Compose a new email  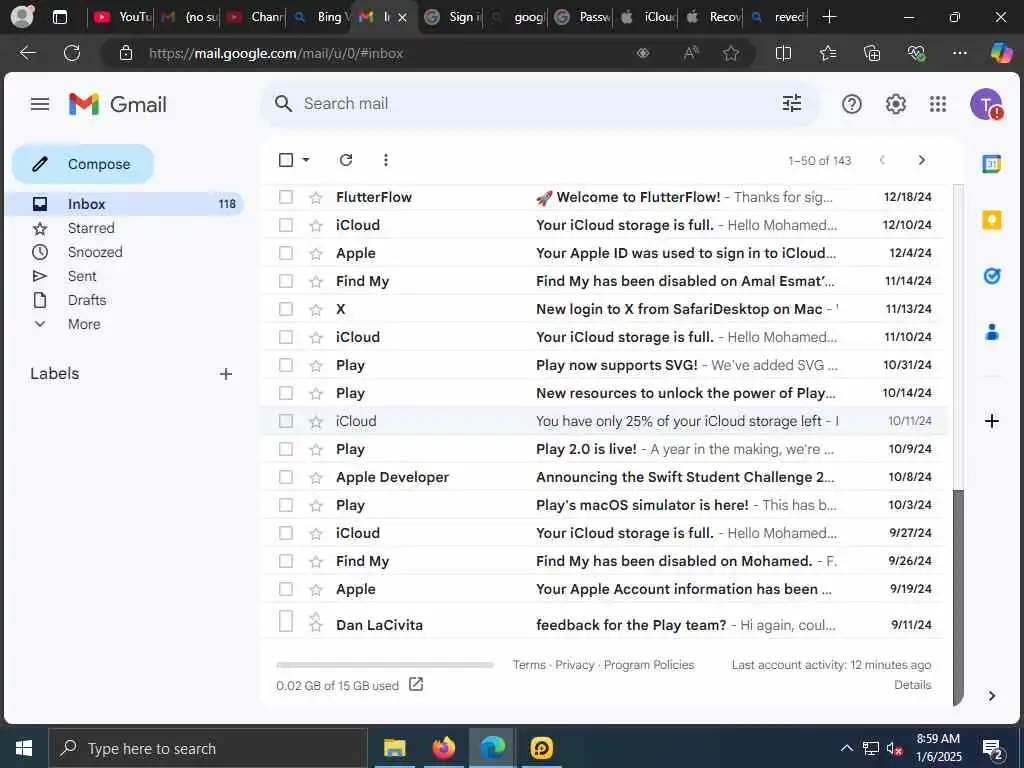pyautogui.click(x=83, y=164)
